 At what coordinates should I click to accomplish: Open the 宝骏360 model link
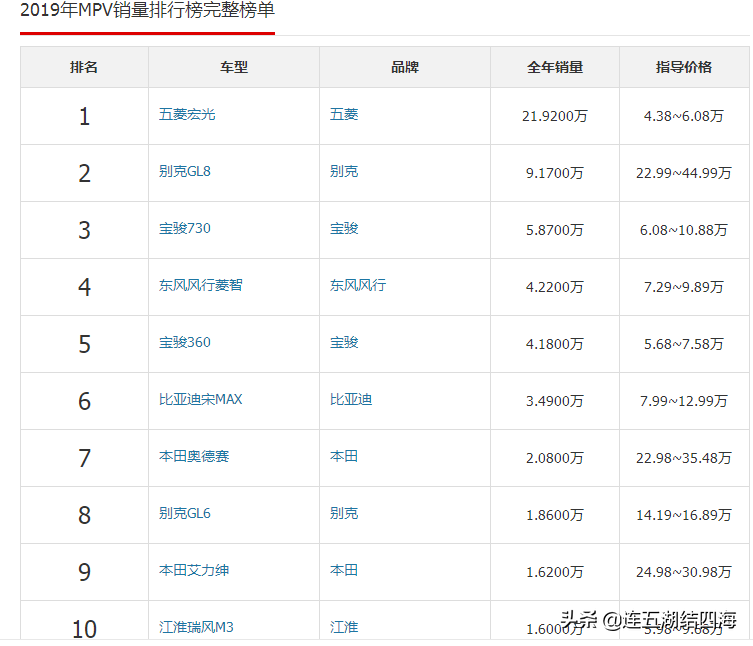(185, 342)
